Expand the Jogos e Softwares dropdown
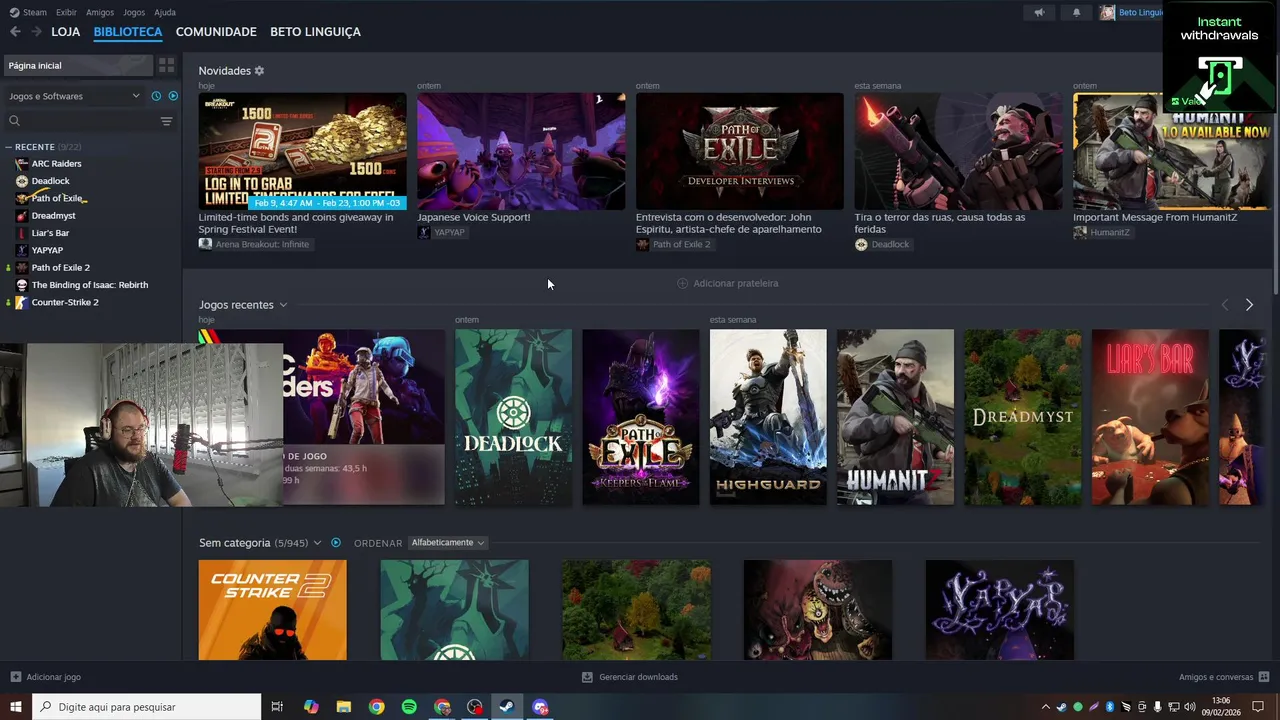Screen dimensions: 1280x720 click(75, 96)
